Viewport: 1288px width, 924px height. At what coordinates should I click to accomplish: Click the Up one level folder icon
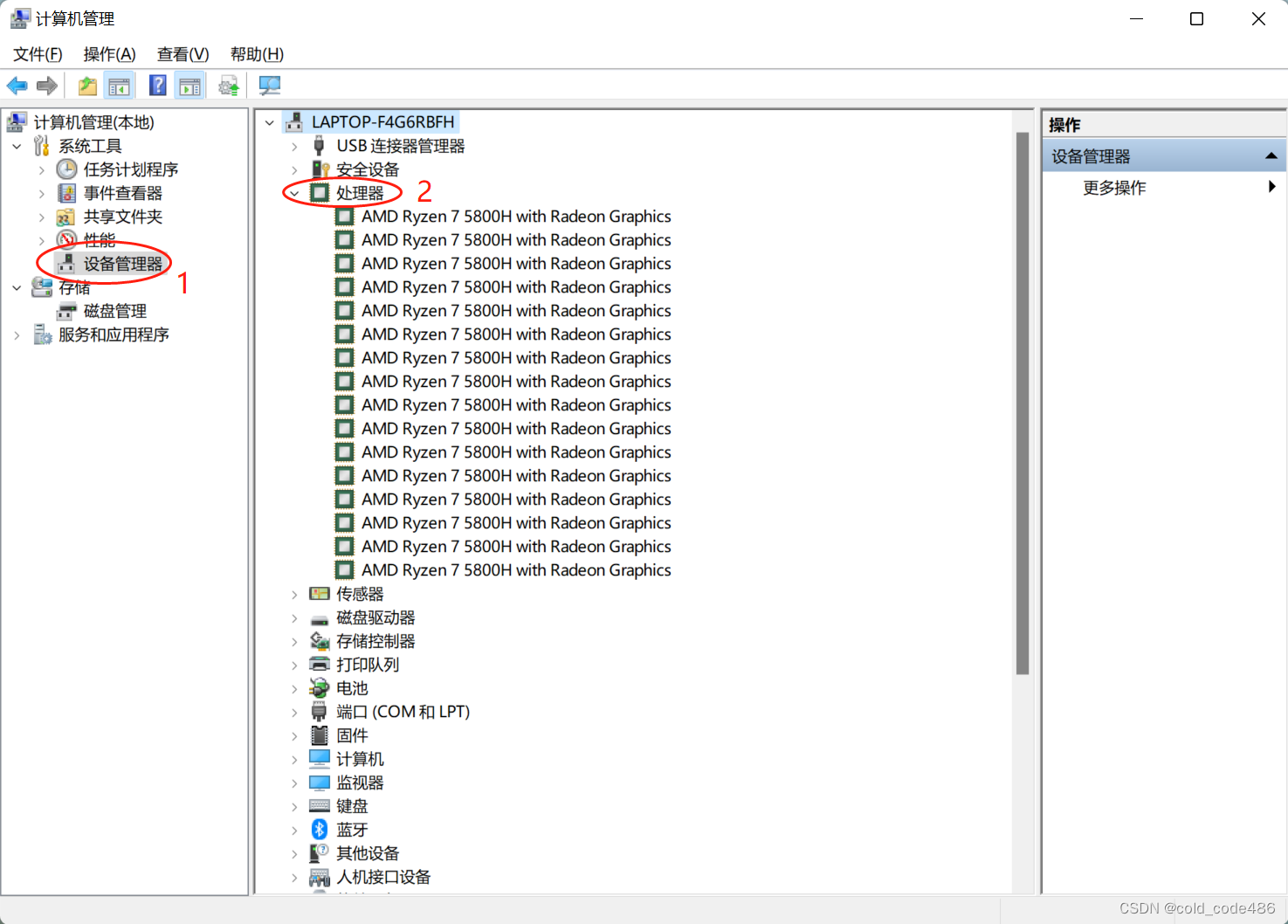pos(87,86)
